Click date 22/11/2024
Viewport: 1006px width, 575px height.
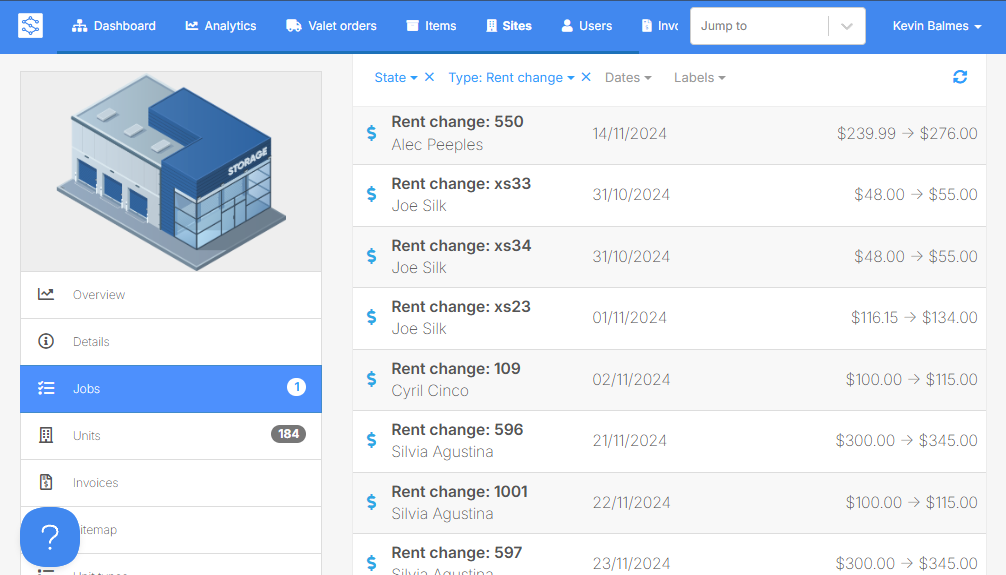[631, 502]
